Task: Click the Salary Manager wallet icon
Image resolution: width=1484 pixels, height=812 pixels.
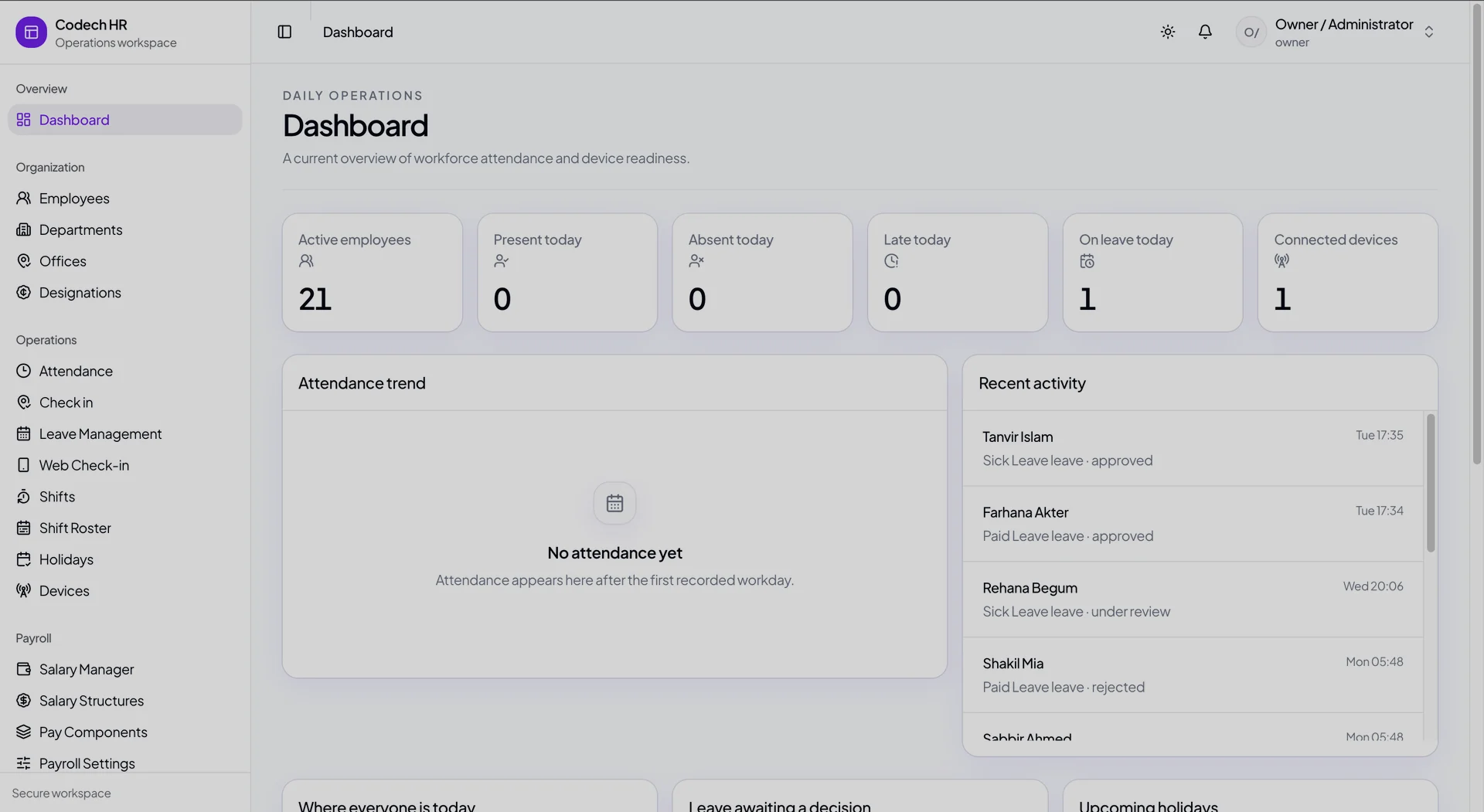Action: click(24, 670)
